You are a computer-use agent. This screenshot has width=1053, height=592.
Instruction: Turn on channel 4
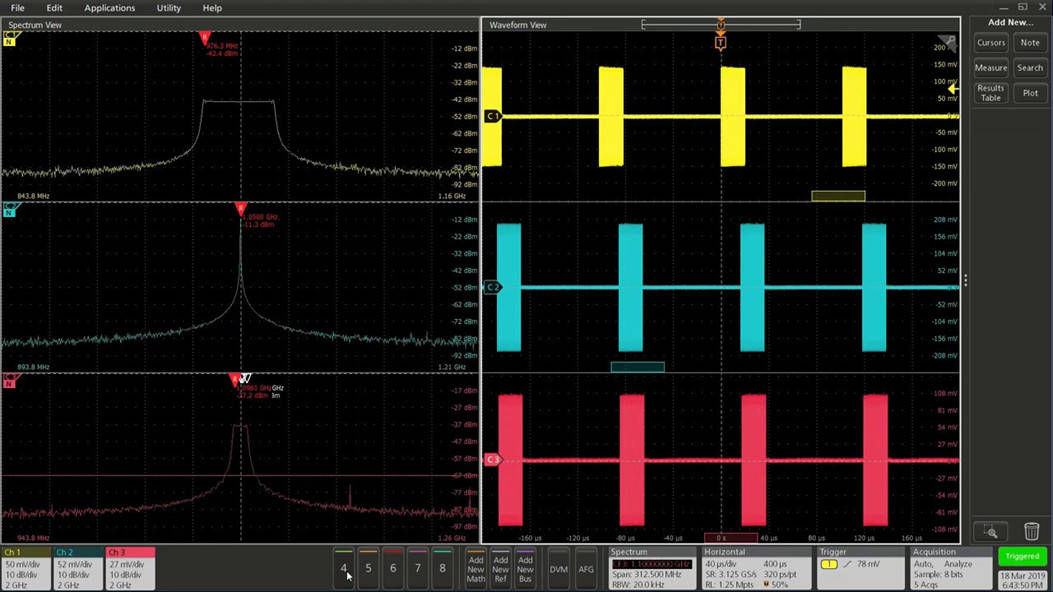pyautogui.click(x=344, y=568)
